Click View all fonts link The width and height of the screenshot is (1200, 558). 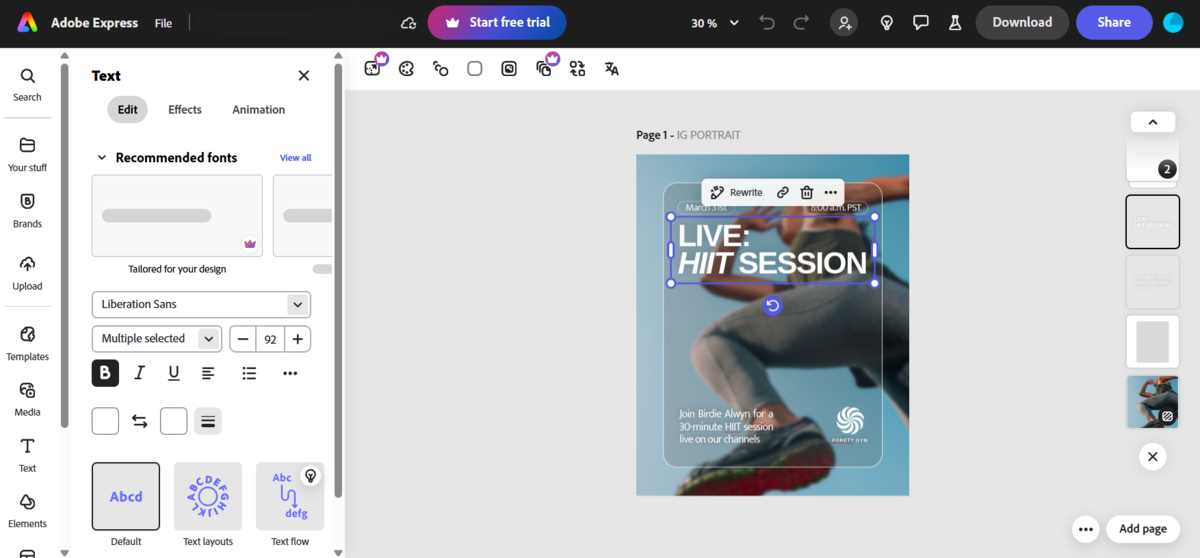tap(295, 158)
